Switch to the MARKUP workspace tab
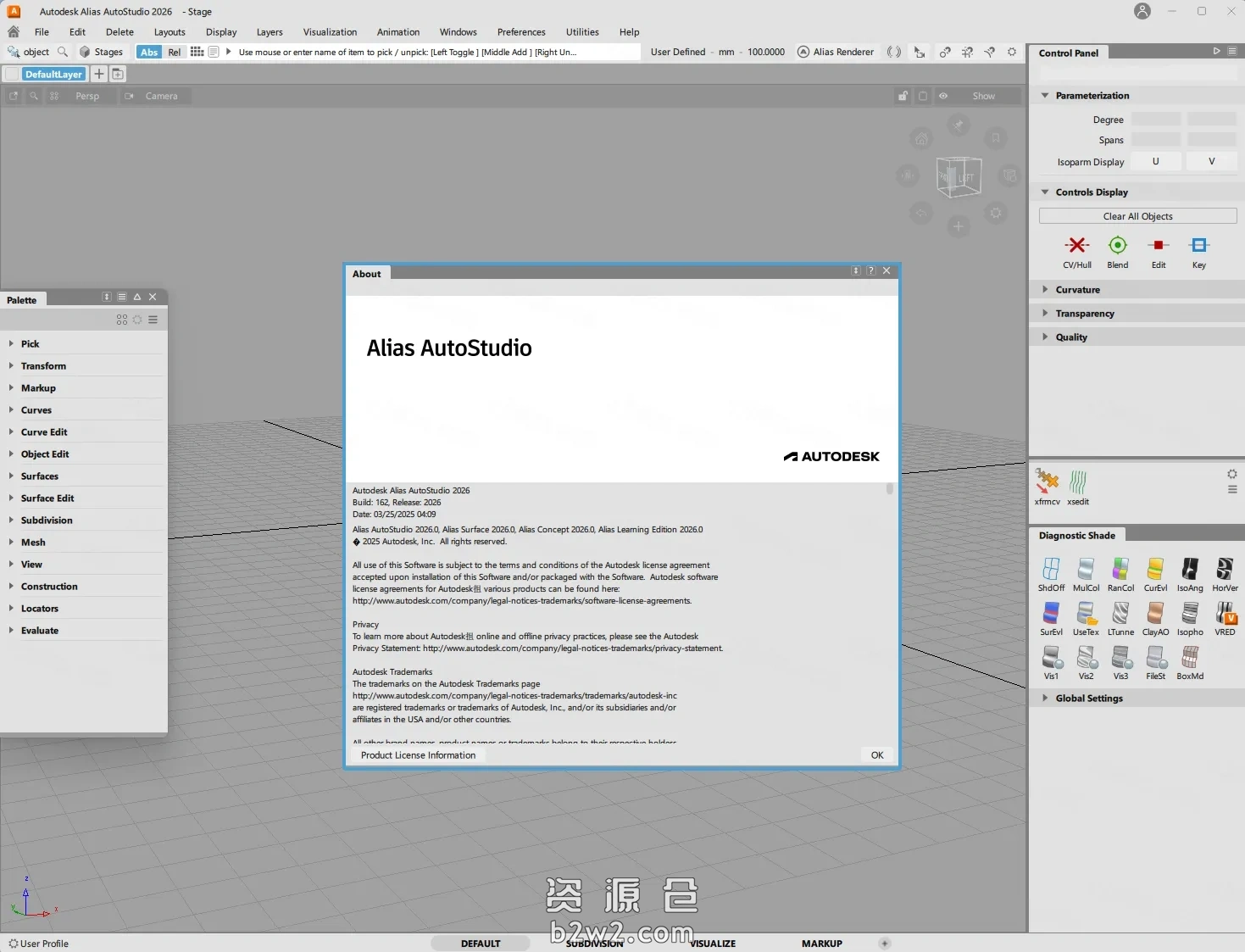The height and width of the screenshot is (952, 1245). pos(821,944)
